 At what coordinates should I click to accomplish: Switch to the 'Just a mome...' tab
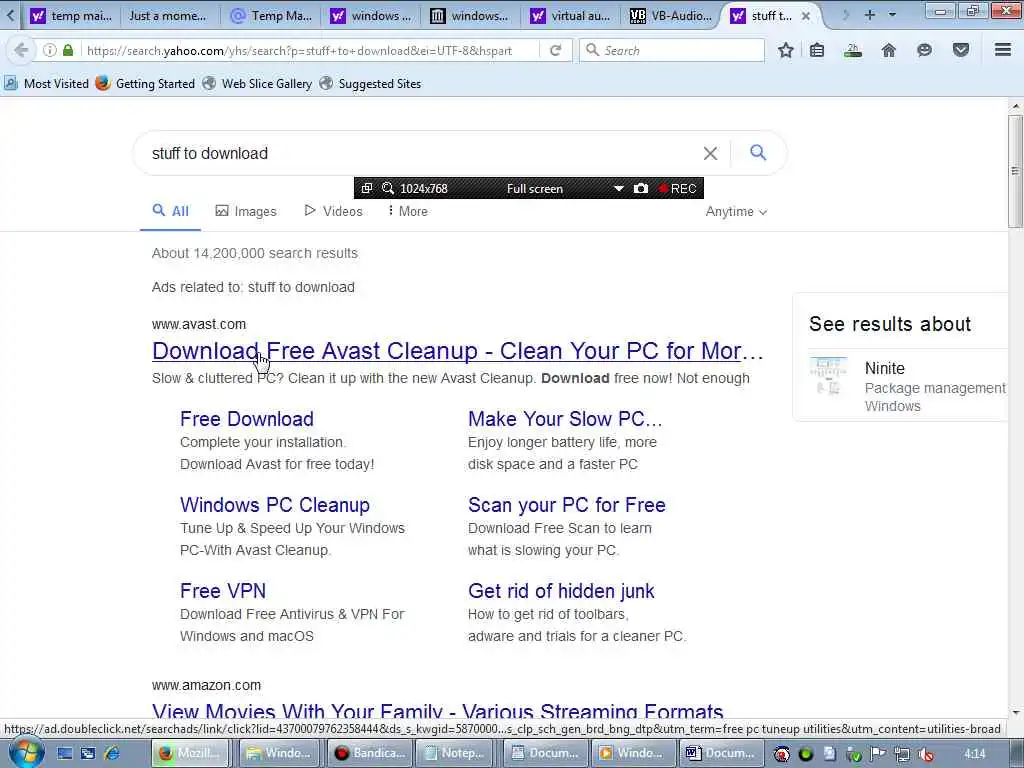167,16
